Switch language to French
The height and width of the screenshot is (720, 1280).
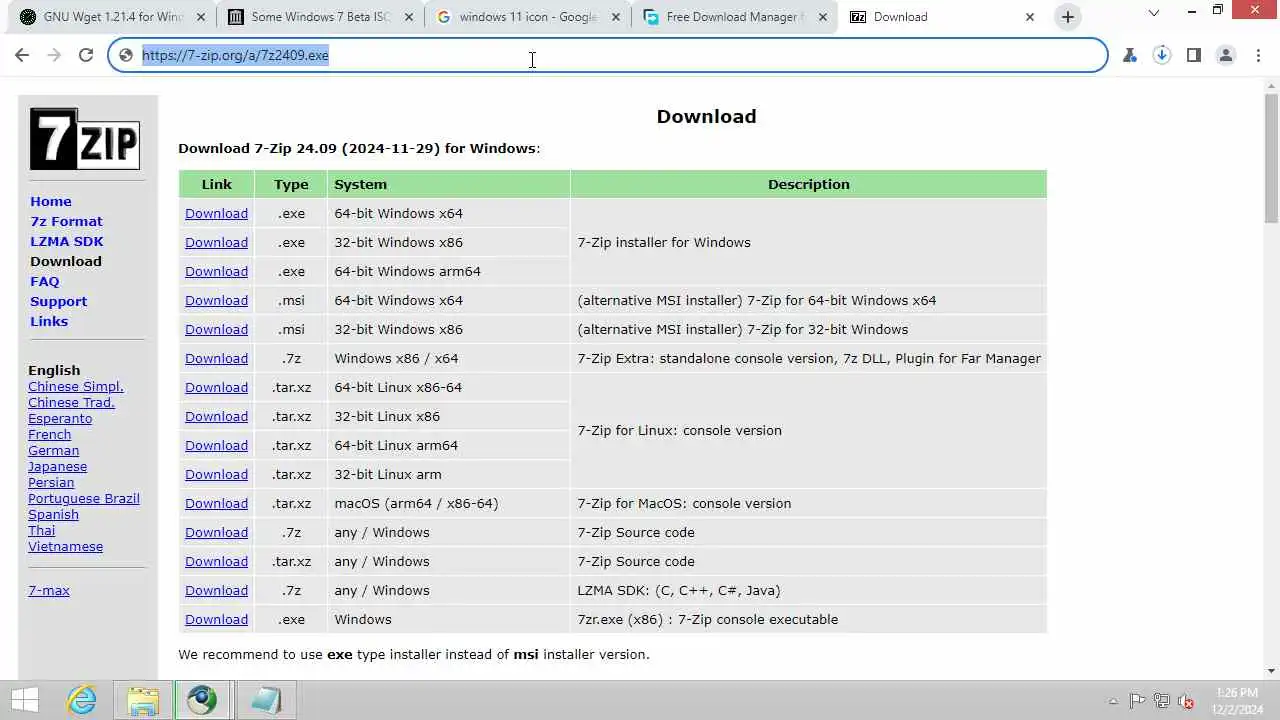[50, 434]
